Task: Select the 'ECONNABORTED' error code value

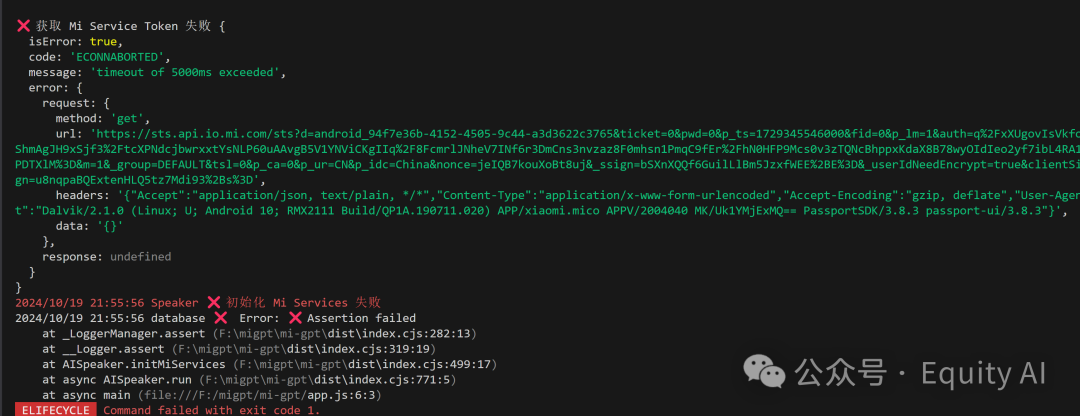Action: coord(117,57)
